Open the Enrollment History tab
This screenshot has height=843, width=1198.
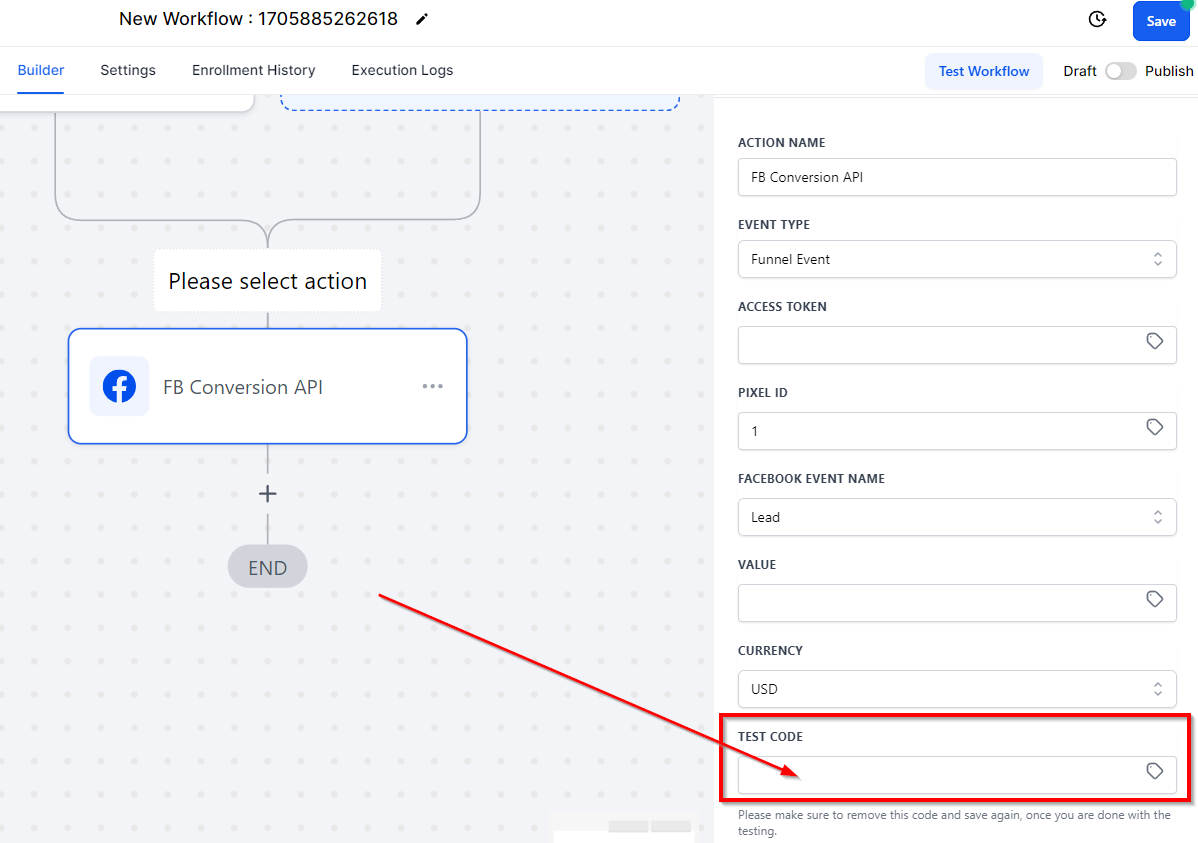[x=254, y=70]
